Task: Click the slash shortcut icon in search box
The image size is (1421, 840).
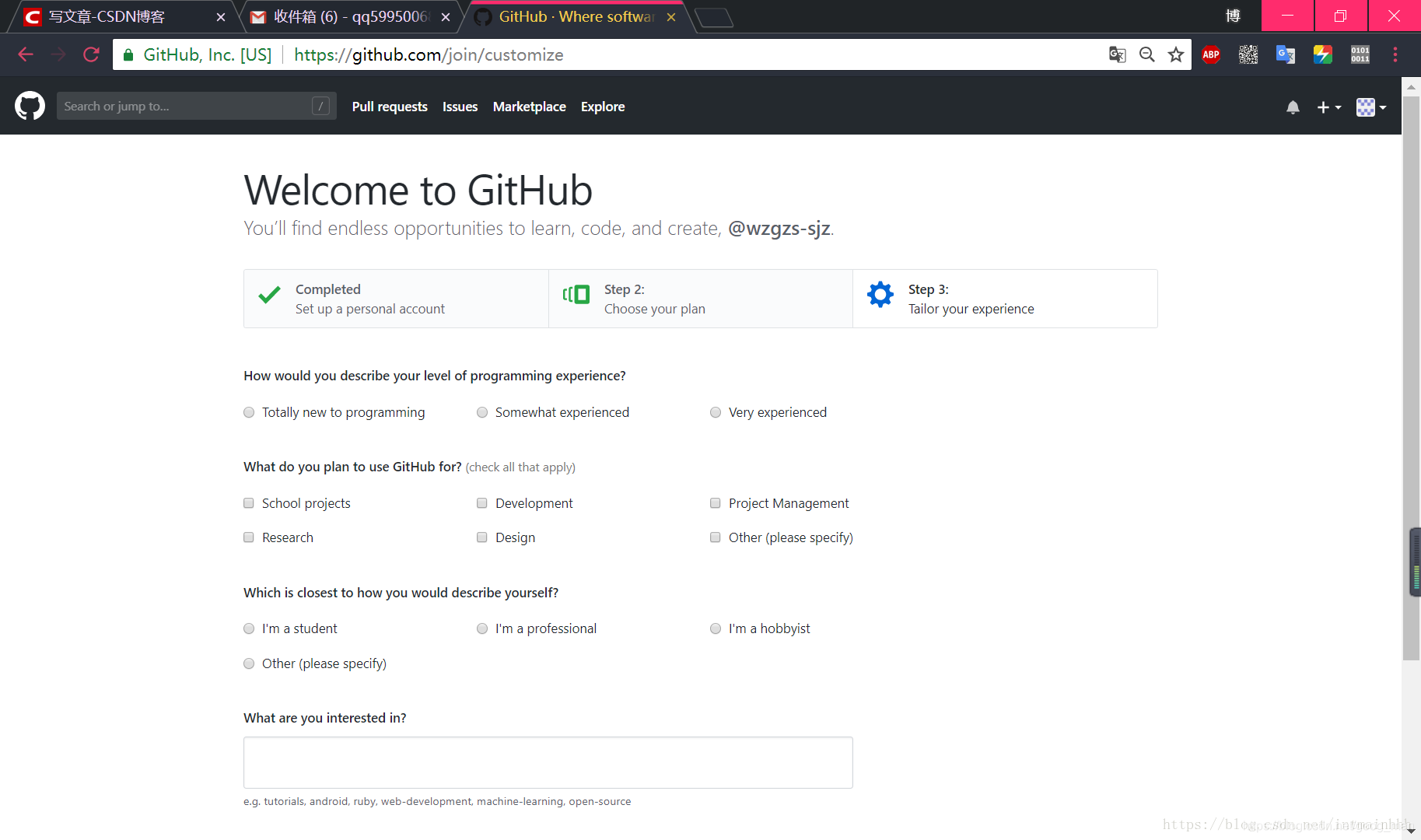Action: [320, 106]
